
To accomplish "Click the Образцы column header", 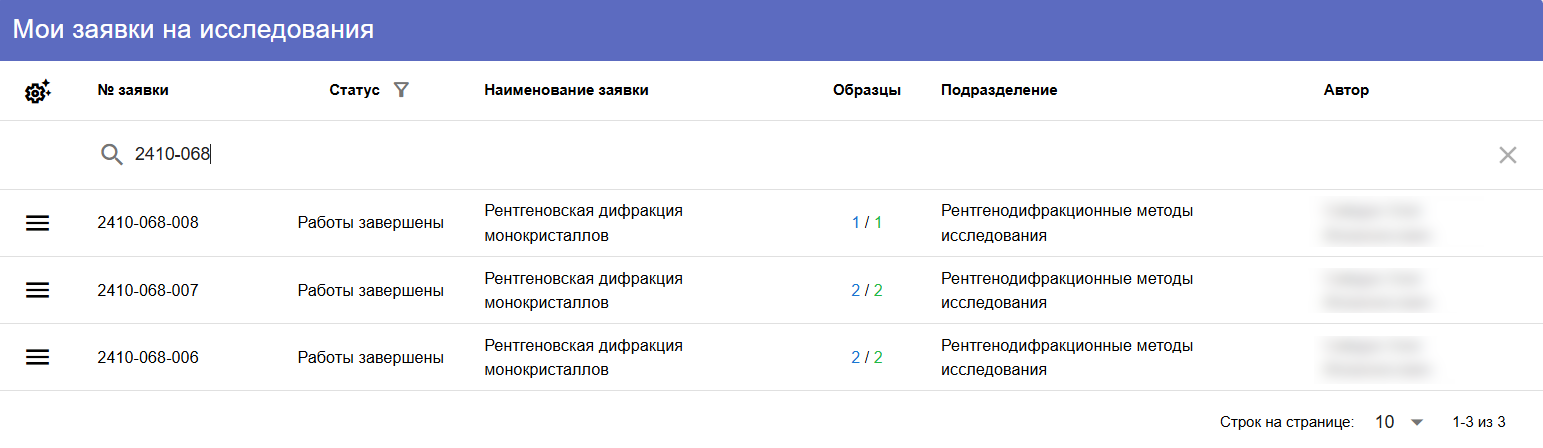I will pos(867,90).
